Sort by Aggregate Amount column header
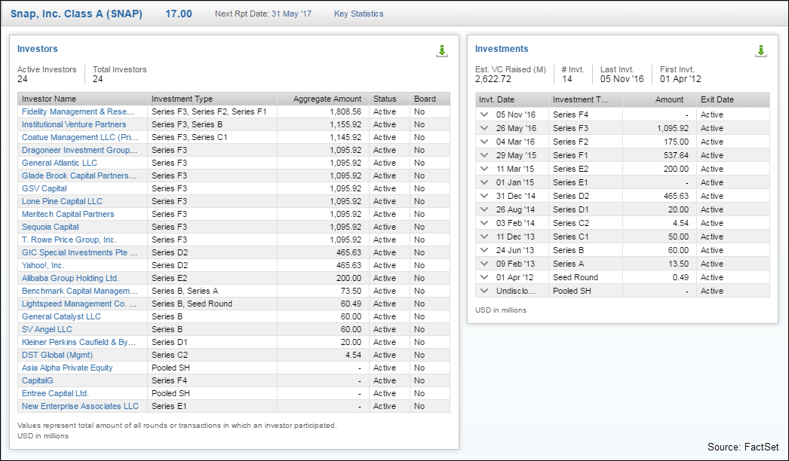This screenshot has width=789, height=461. 323,99
